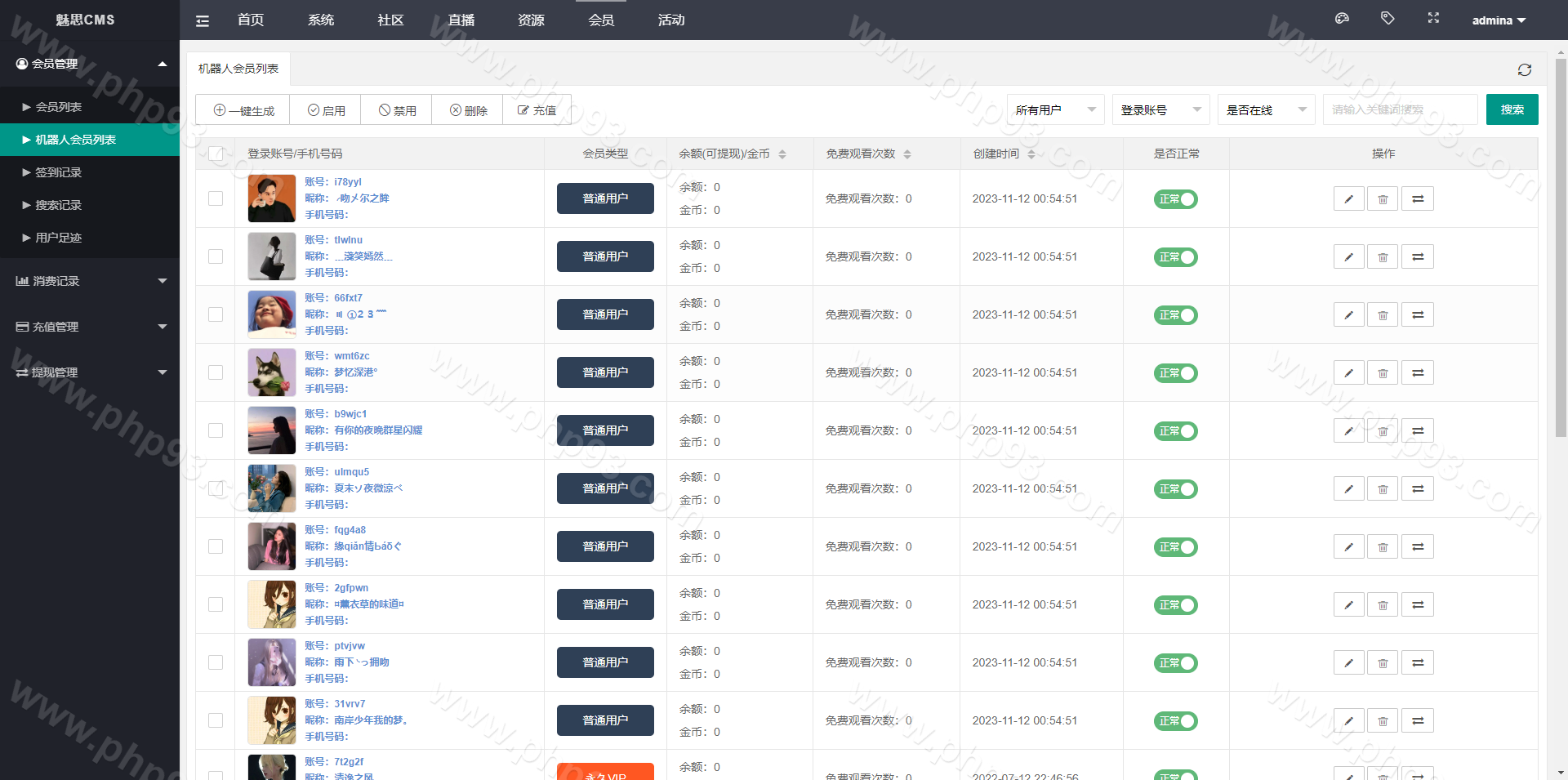Open the 所有用户 dropdown filter
1568x780 pixels.
[x=1055, y=110]
